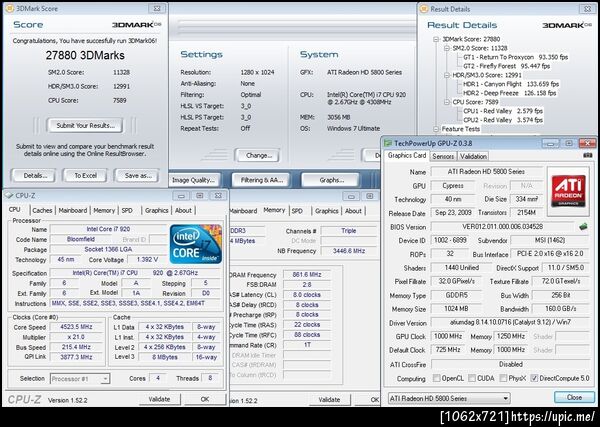Collapse the 3DMark Score tree node
Screen dimensions: 600x427
436,39
